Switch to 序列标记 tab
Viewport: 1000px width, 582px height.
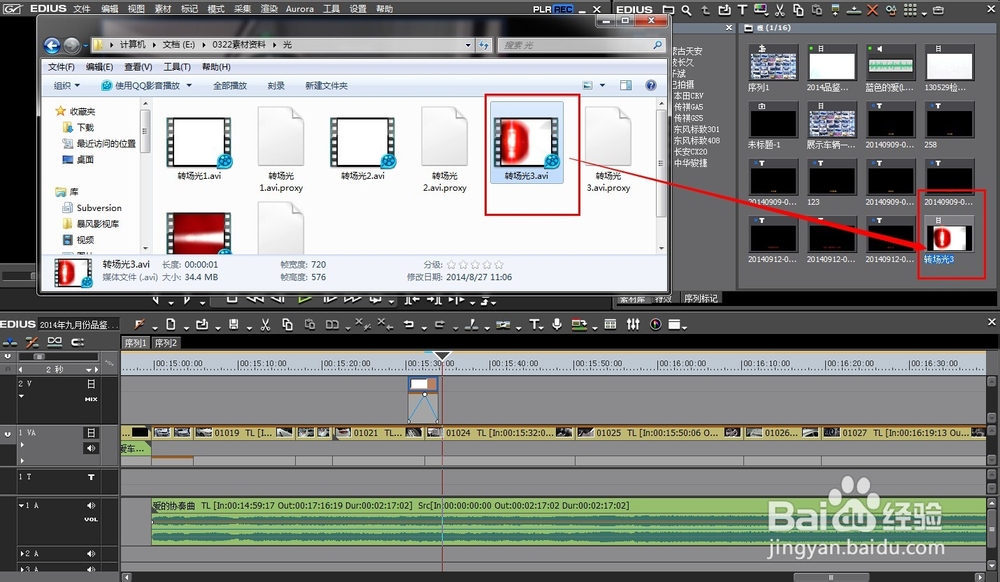700,298
